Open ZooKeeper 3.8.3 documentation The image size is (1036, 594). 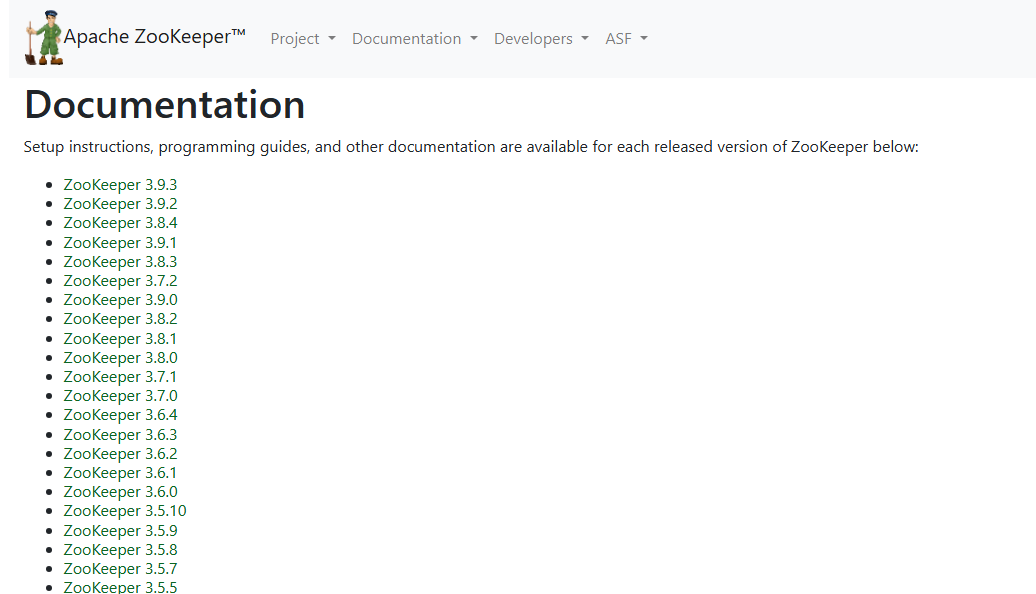(x=120, y=262)
